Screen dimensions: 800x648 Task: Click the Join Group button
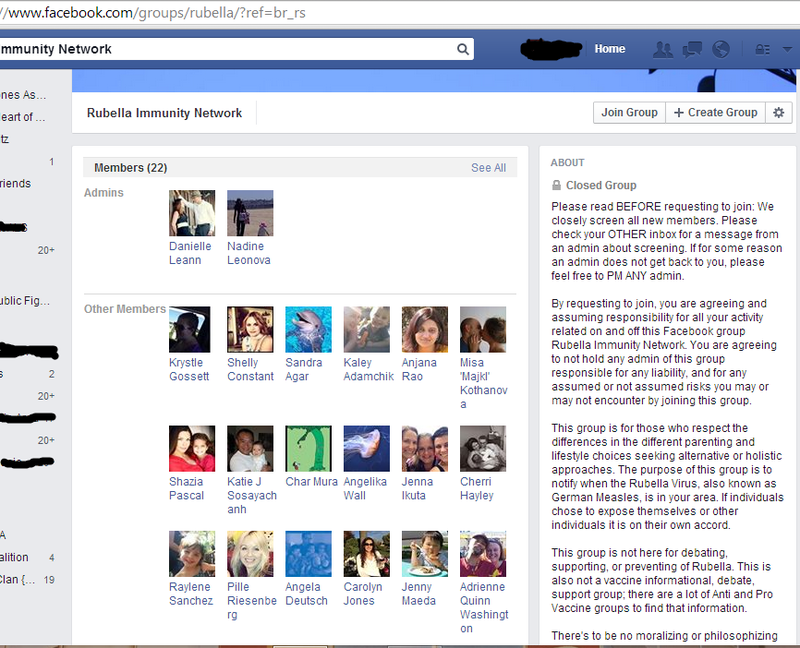(x=629, y=113)
